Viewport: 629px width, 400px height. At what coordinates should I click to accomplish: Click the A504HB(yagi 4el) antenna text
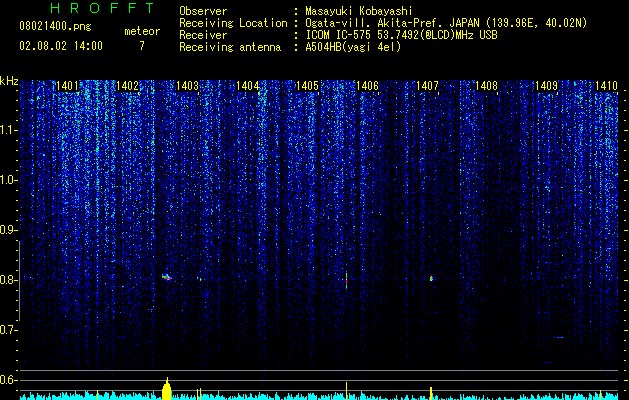coord(353,47)
